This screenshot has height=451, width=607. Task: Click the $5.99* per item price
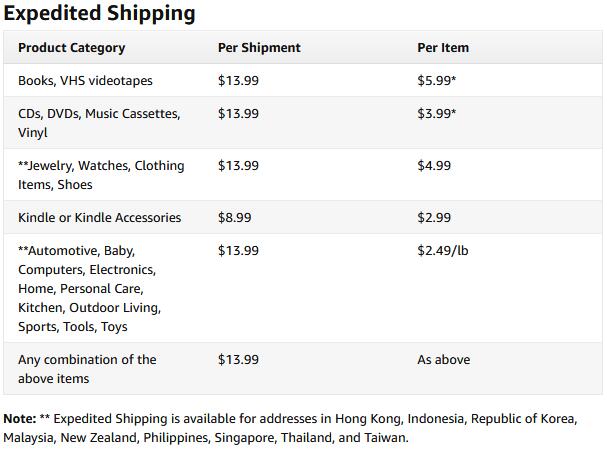(436, 80)
